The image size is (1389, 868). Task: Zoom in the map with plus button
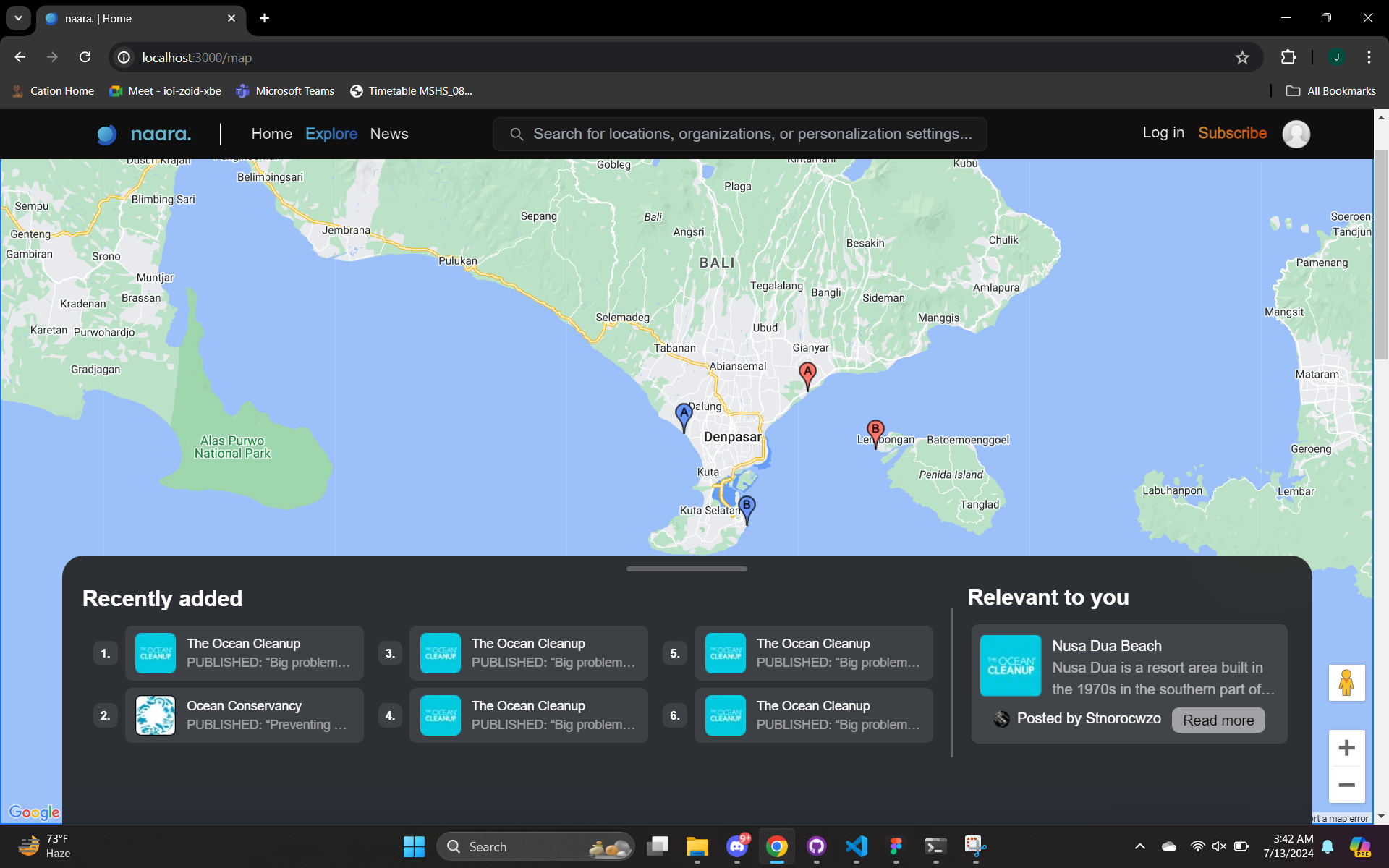tap(1346, 748)
